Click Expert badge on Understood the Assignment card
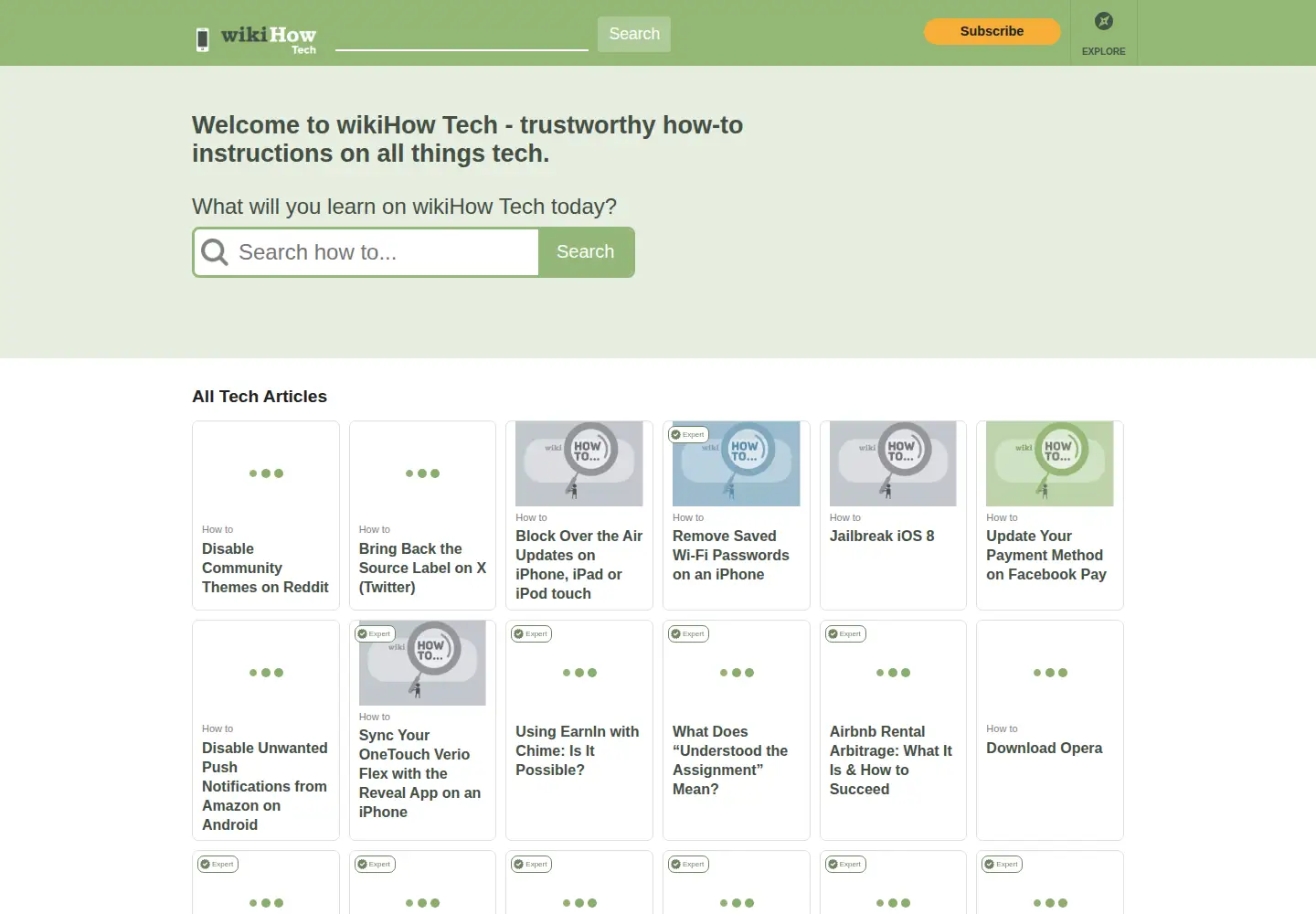The width and height of the screenshot is (1316, 914). pyautogui.click(x=688, y=633)
